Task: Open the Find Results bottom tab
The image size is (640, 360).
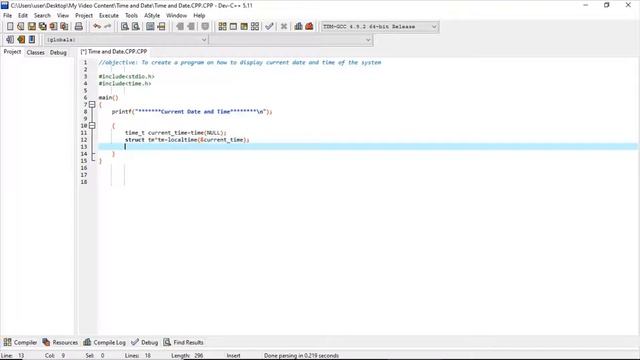Action: tap(183, 342)
